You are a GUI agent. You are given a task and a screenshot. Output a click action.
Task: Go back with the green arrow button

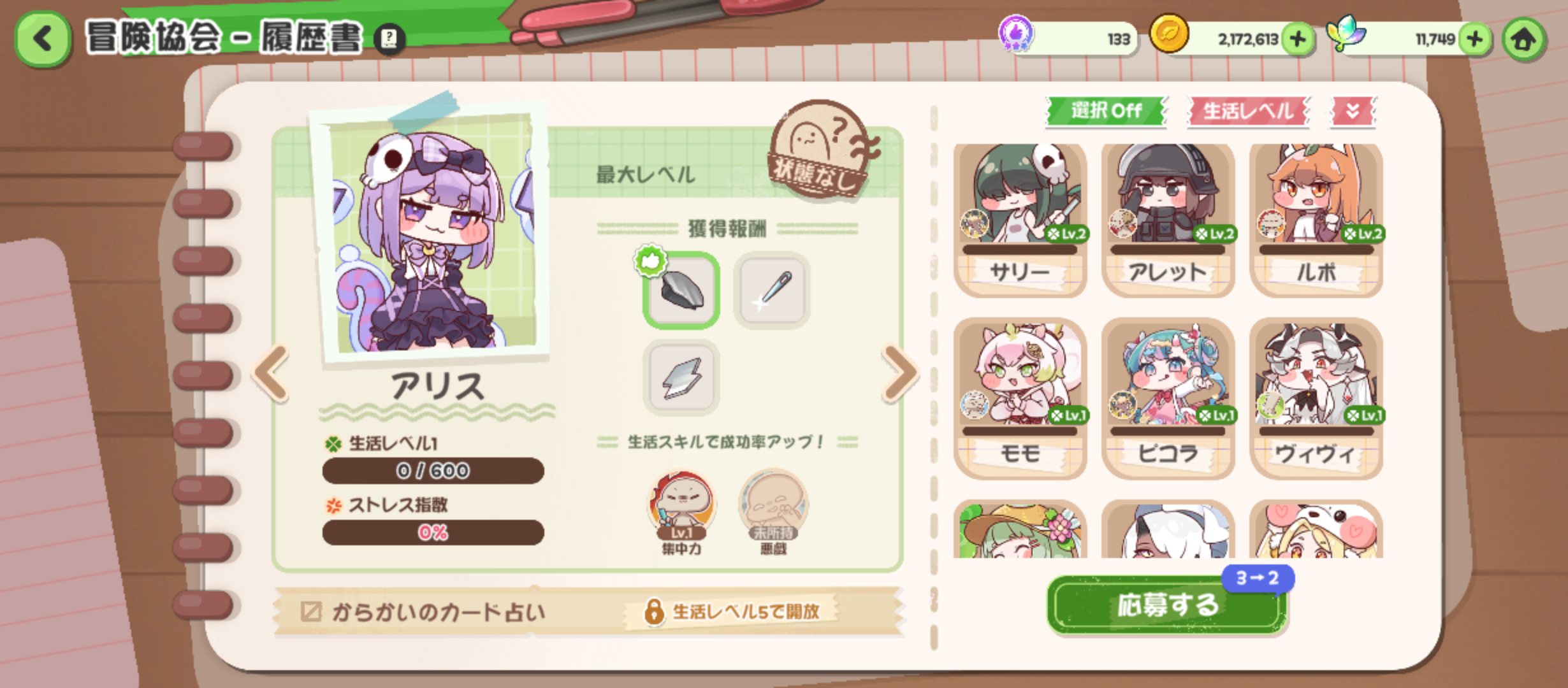[43, 39]
